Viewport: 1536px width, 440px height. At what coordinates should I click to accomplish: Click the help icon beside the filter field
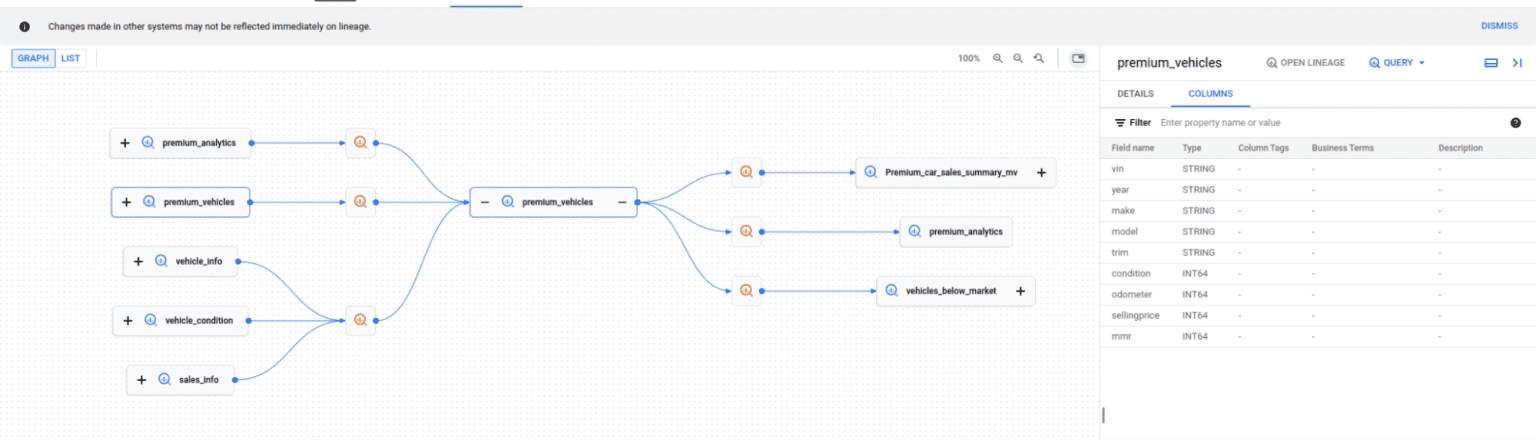coord(1515,123)
